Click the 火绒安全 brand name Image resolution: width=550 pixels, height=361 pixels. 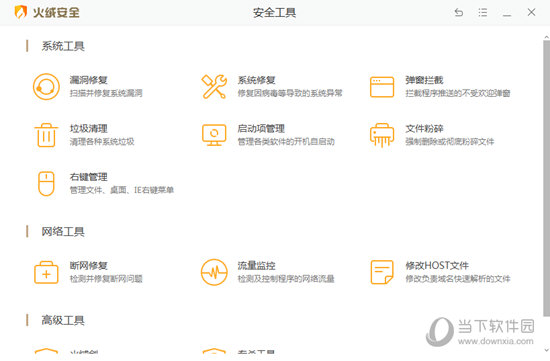point(56,13)
